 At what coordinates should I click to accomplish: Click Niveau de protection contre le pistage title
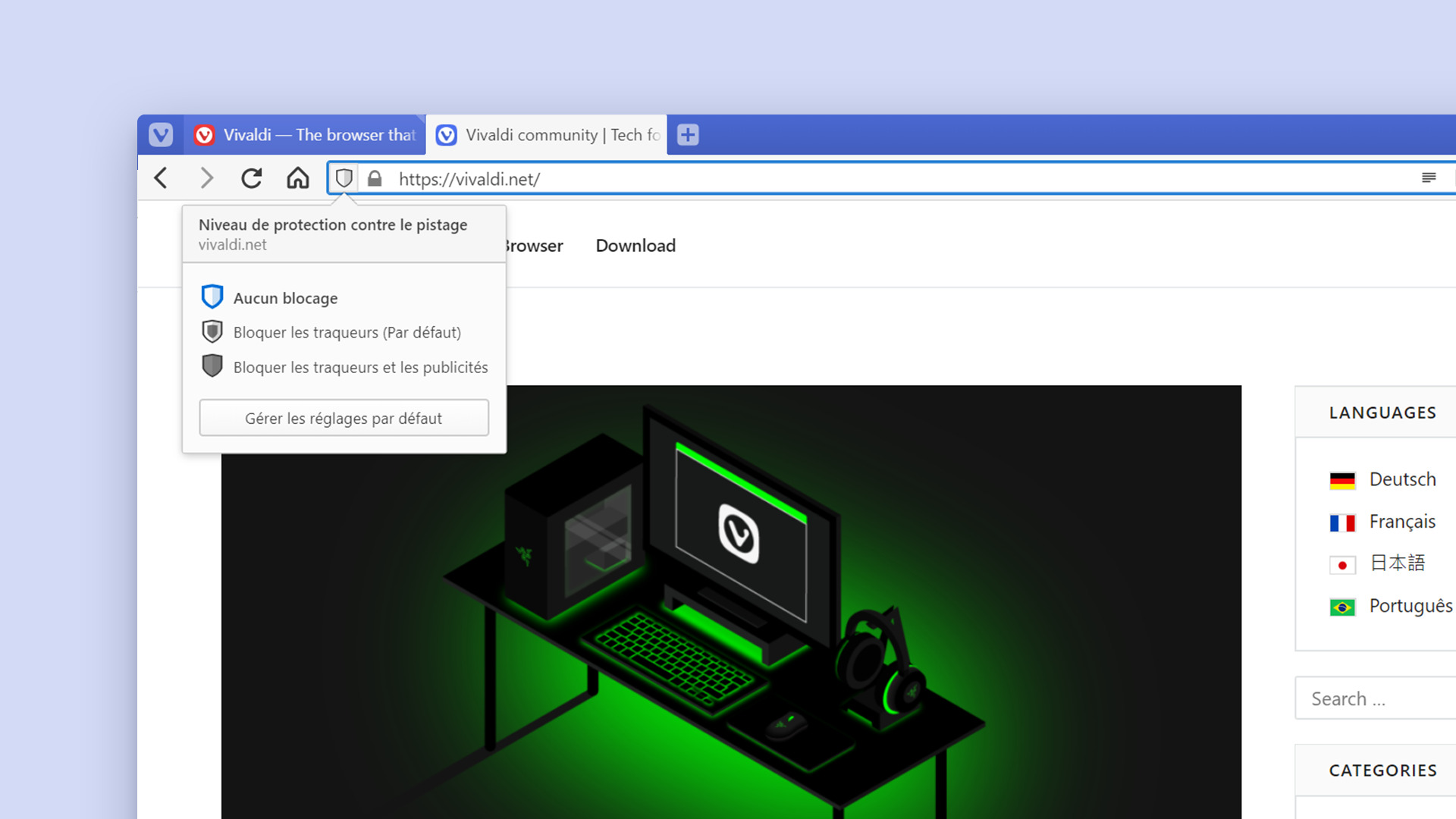(x=333, y=225)
